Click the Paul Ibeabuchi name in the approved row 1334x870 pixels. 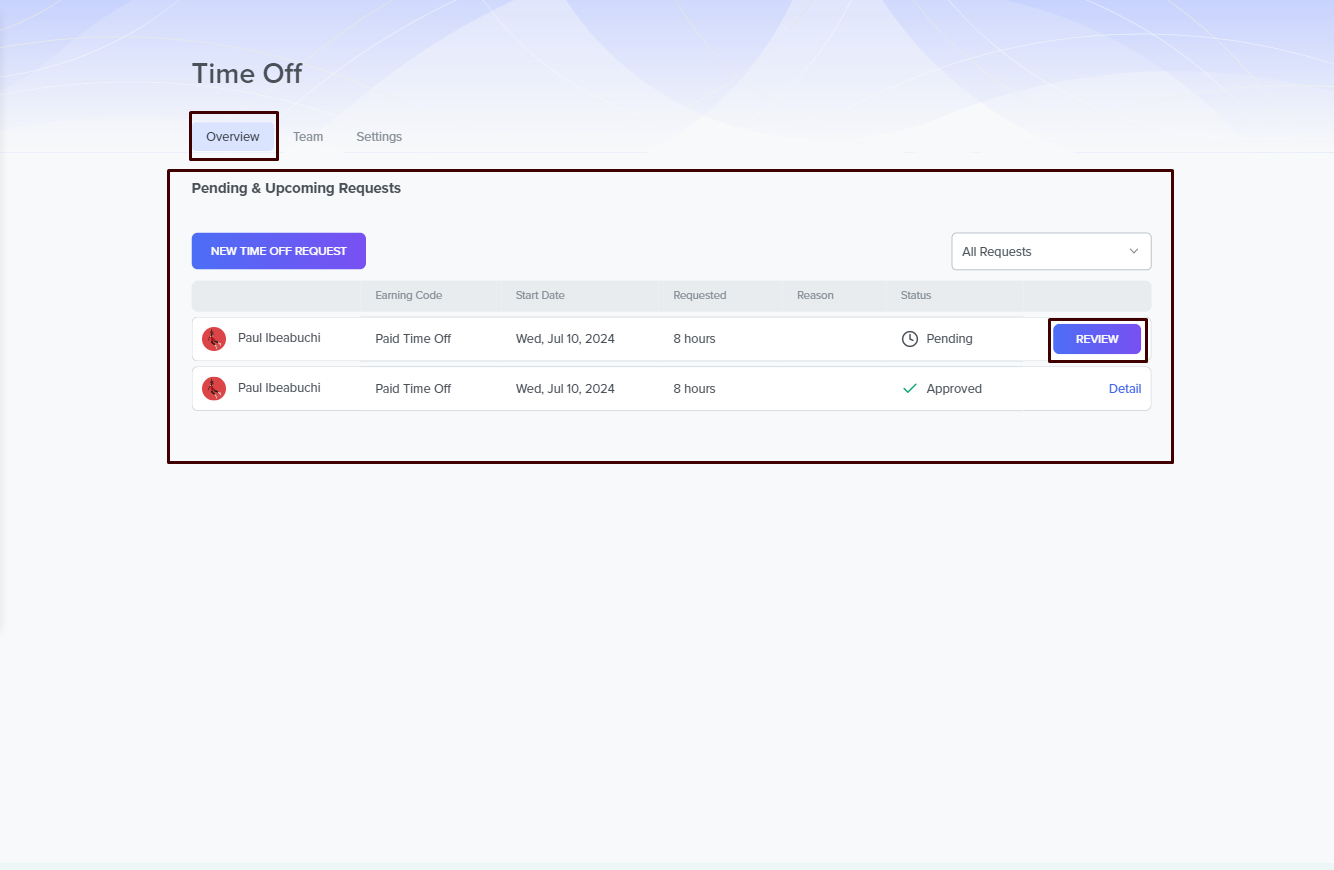tap(279, 388)
